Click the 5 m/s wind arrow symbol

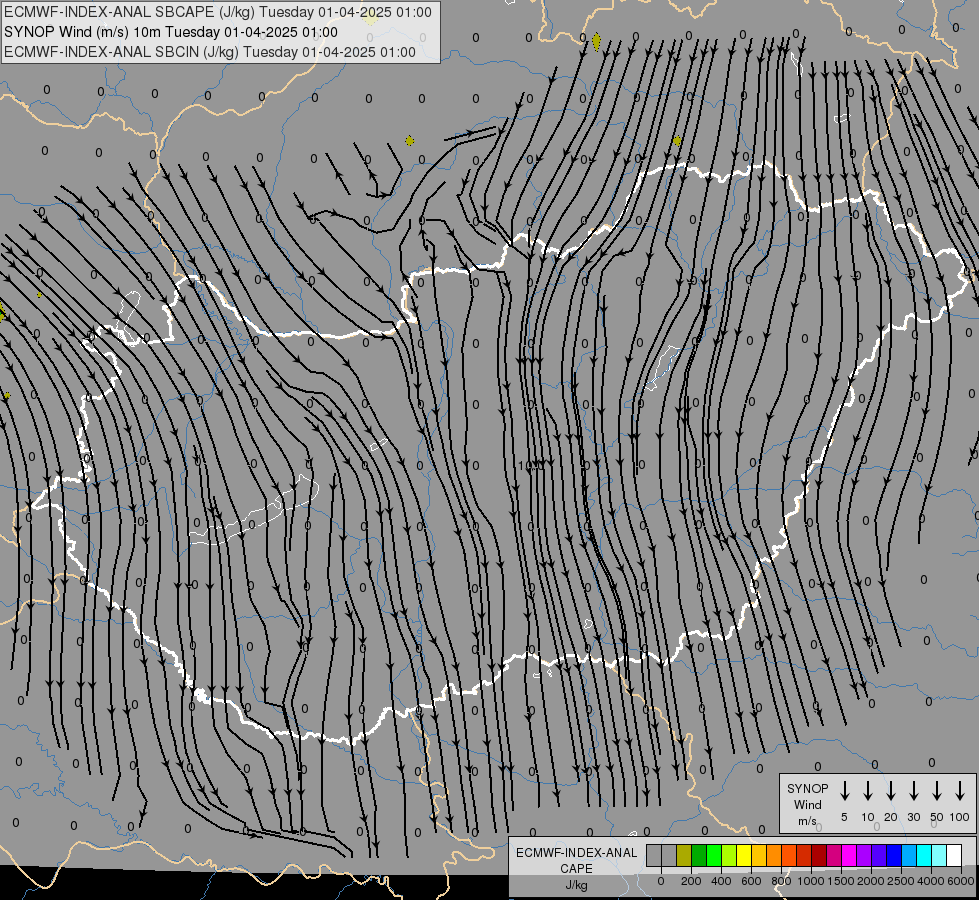(x=845, y=791)
